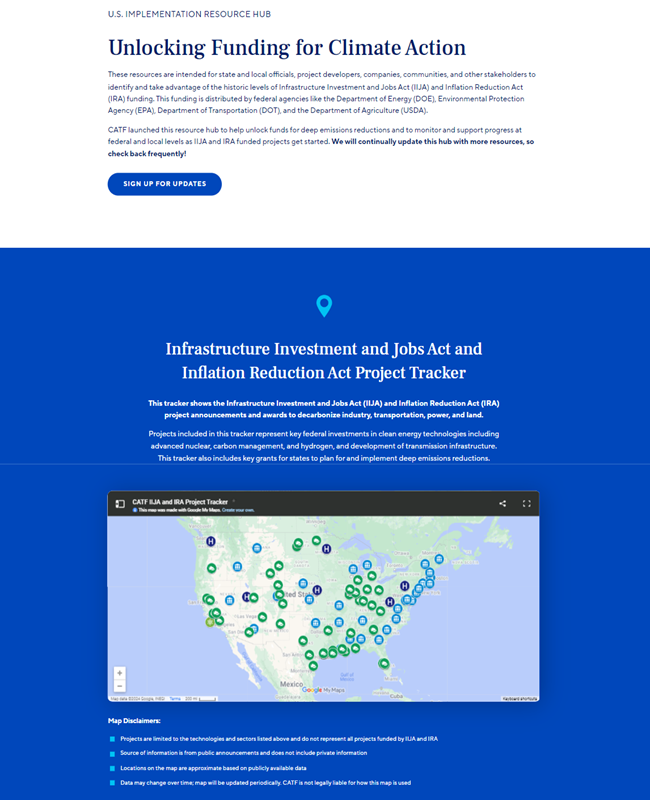Click the Sign Up For Updates button
The height and width of the screenshot is (800, 650).
click(164, 184)
